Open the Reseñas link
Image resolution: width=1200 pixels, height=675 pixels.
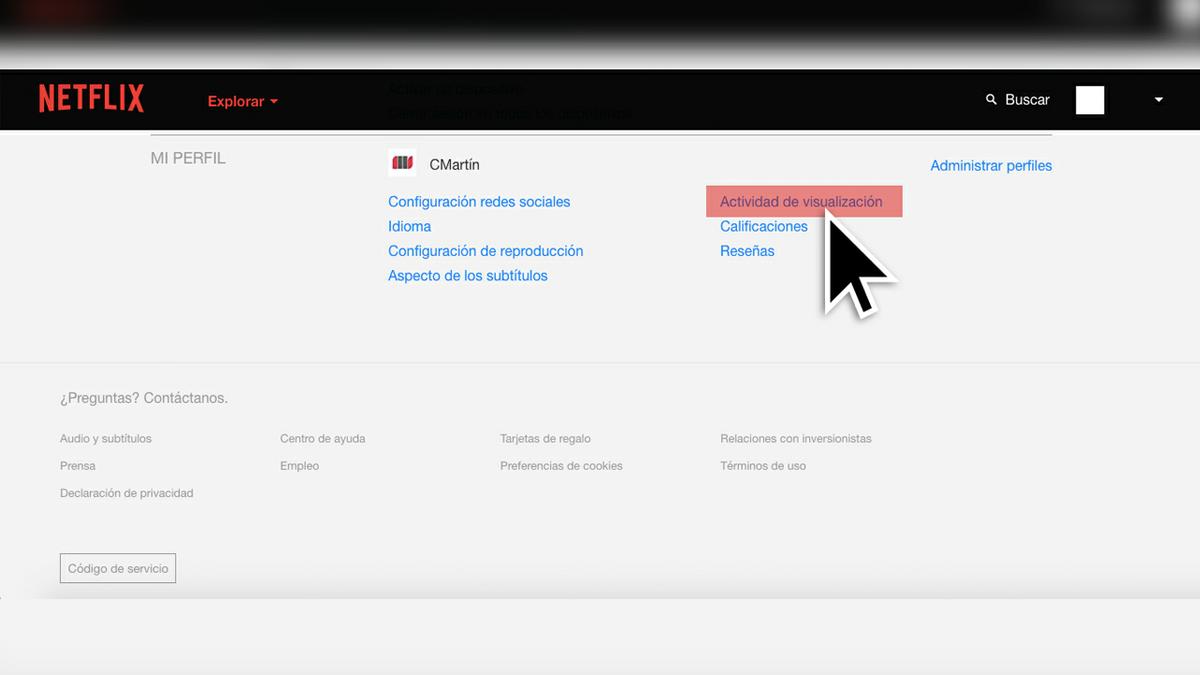click(x=746, y=251)
